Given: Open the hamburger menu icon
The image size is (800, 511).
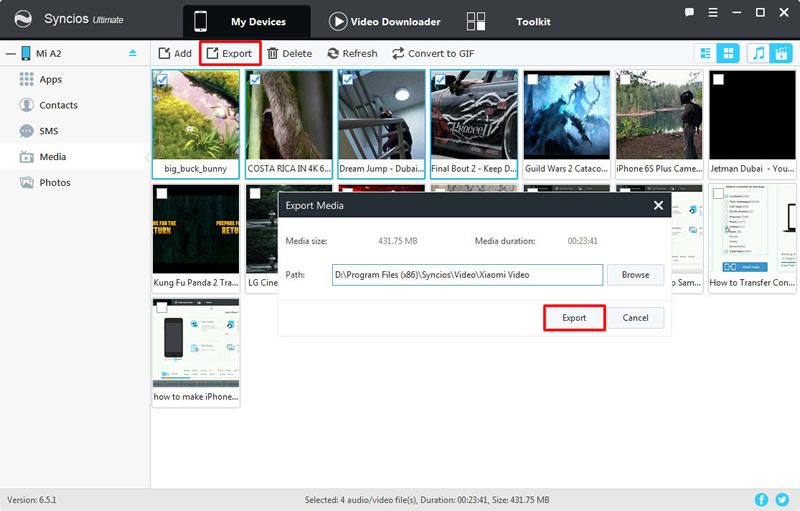Looking at the screenshot, I should coord(713,12).
